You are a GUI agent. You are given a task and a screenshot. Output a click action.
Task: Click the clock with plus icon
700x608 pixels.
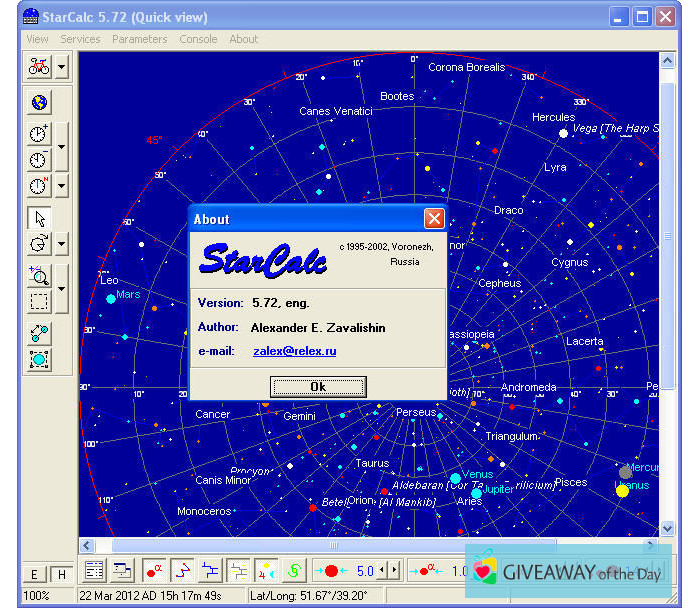(38, 134)
